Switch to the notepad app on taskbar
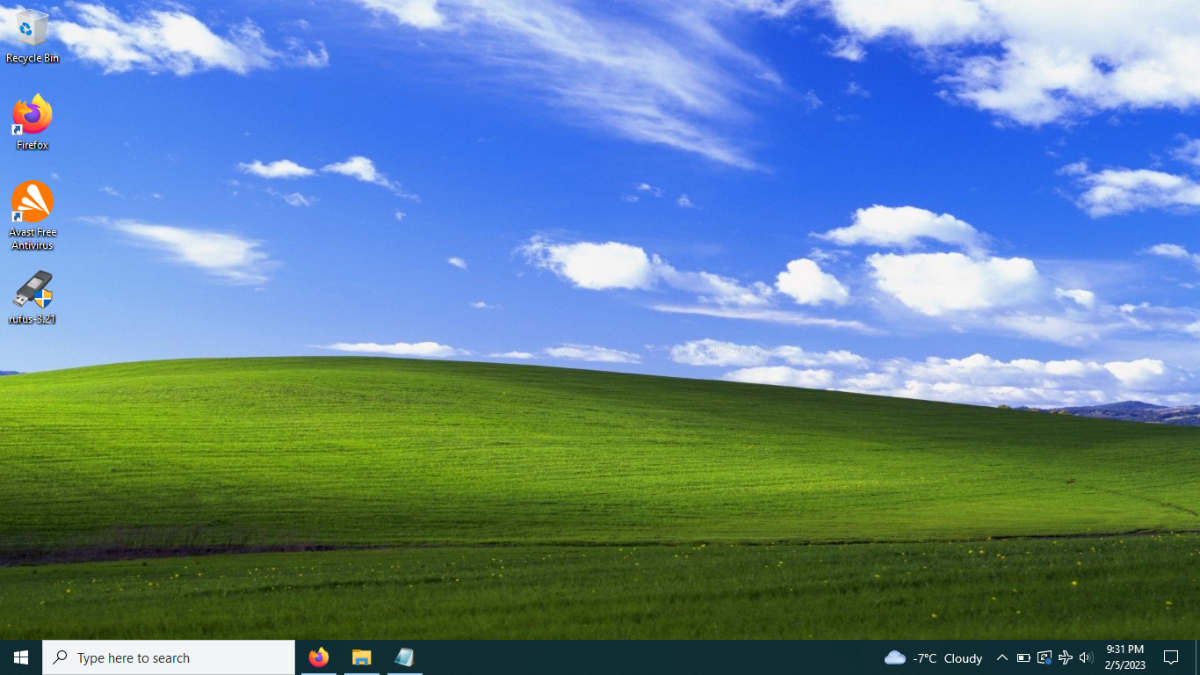1200x675 pixels. pos(405,657)
